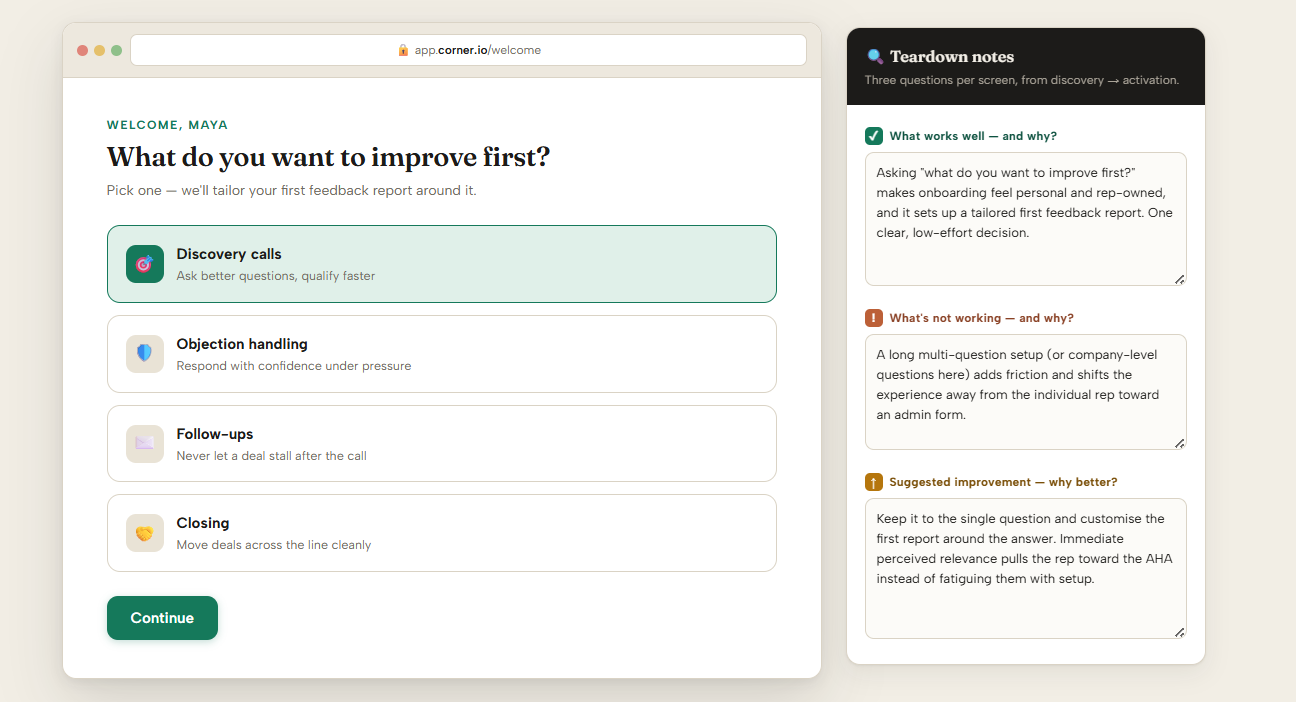Pick the Follow-ups option card
This screenshot has height=702, width=1296.
[441, 443]
